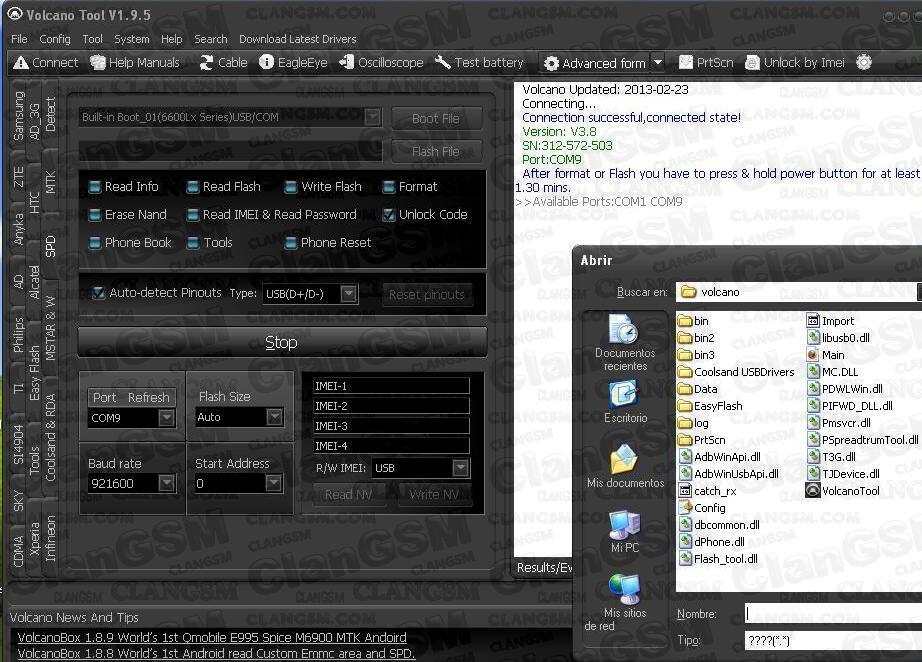Enable the Write Flash checkbox

coord(290,187)
